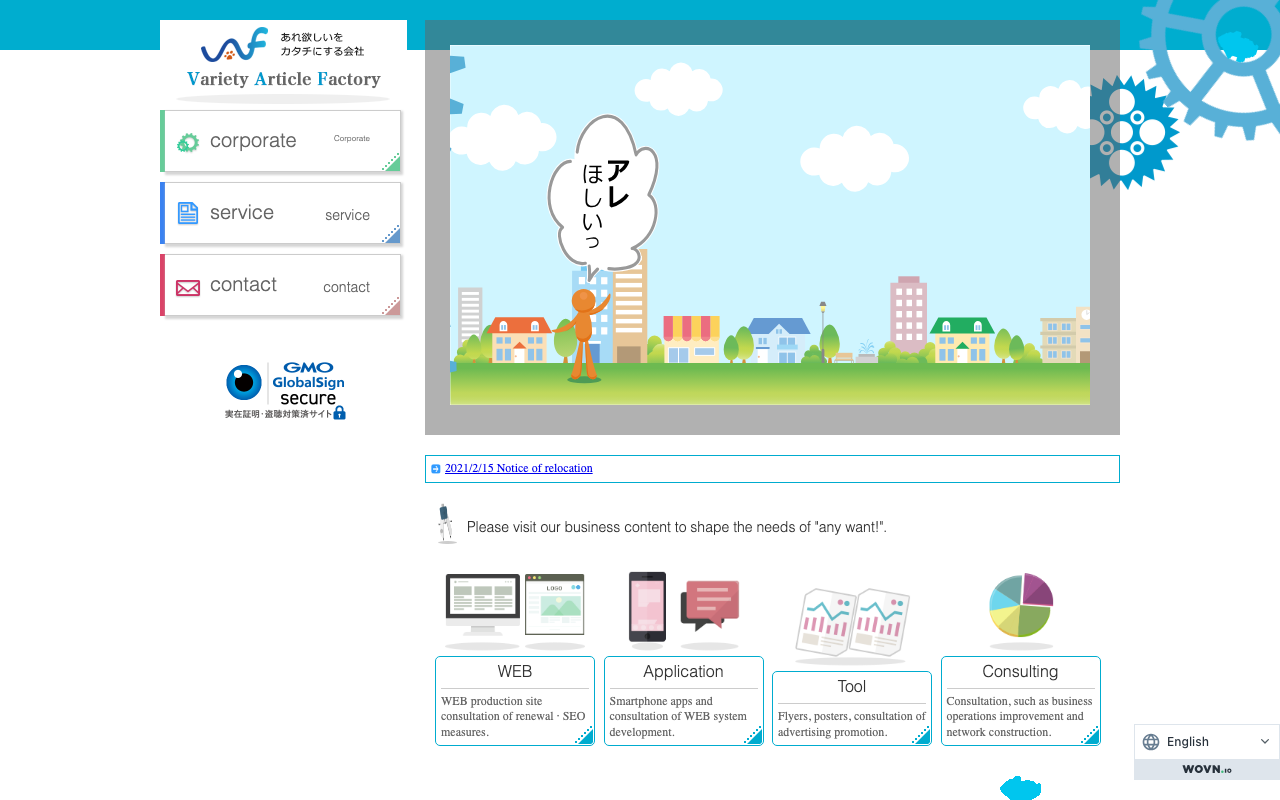Click the pie chart Consulting icon
1280x800 pixels.
coord(1020,606)
